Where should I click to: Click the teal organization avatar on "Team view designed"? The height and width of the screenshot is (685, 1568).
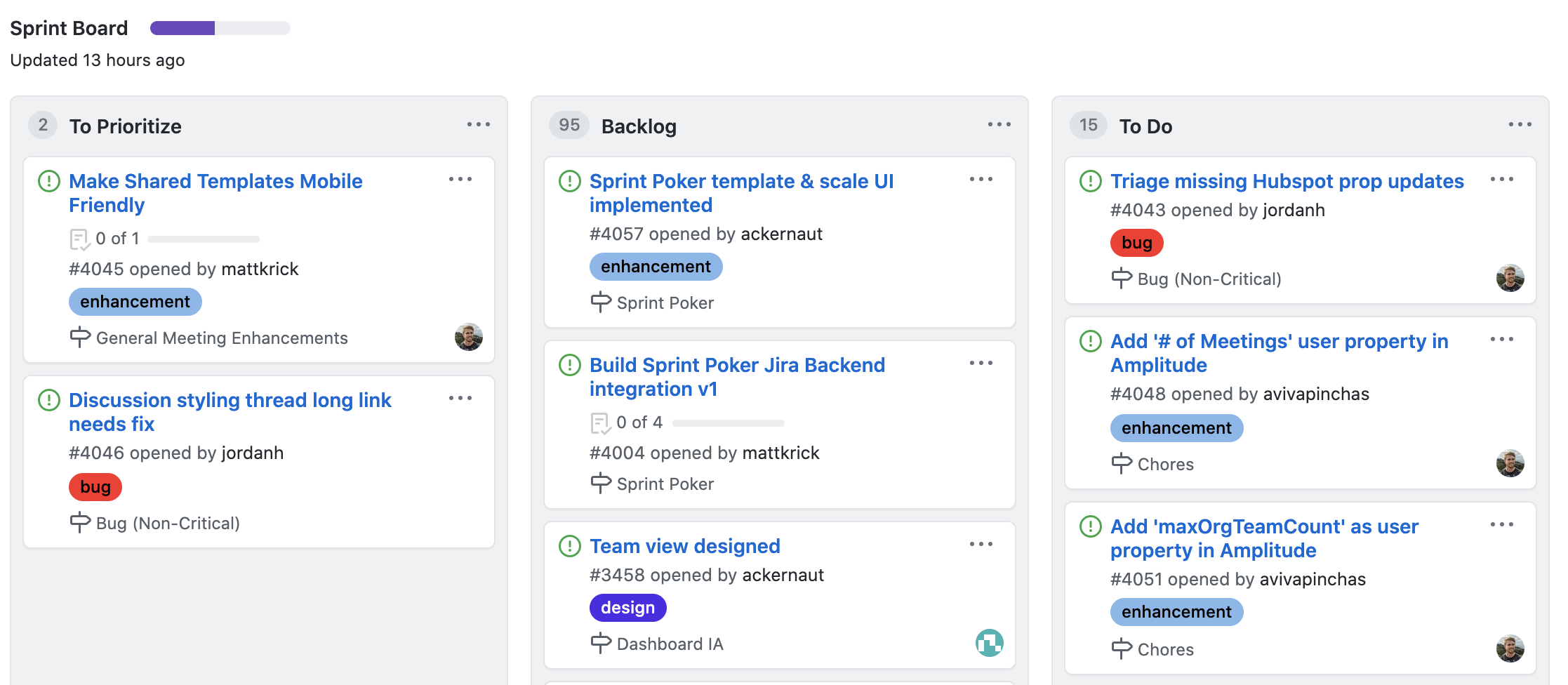pyautogui.click(x=990, y=641)
